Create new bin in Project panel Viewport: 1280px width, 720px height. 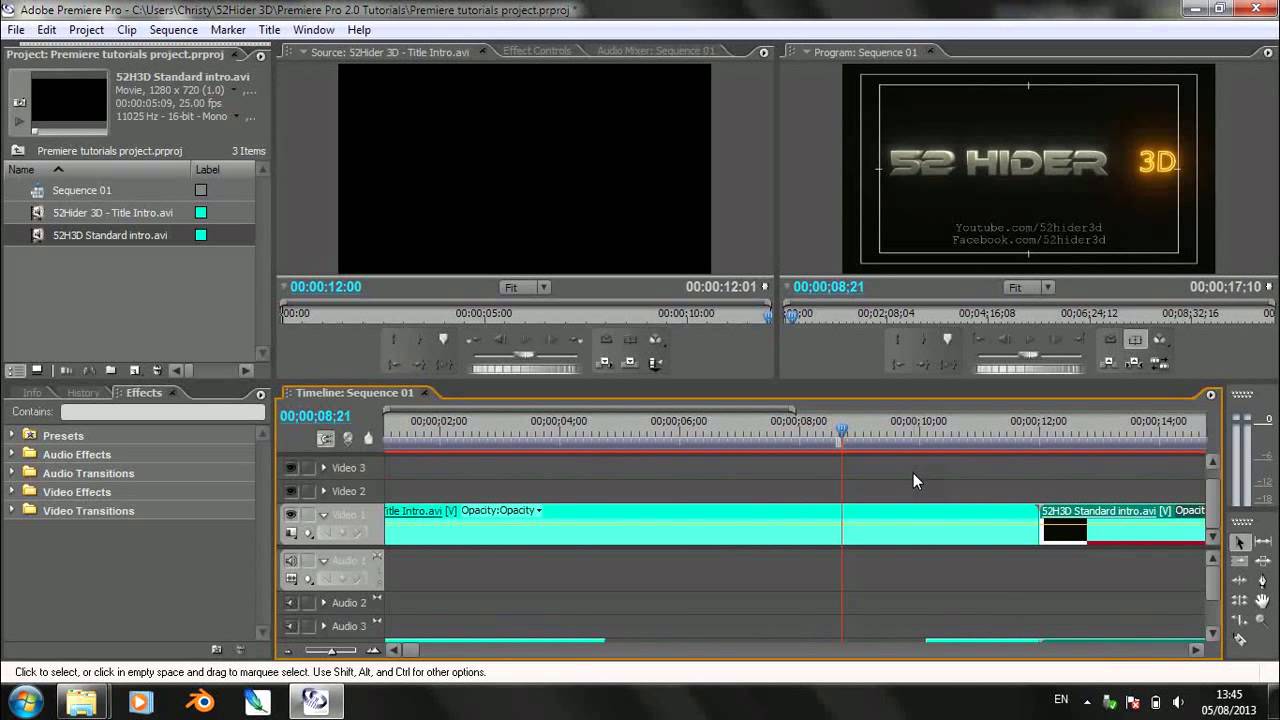coord(111,370)
